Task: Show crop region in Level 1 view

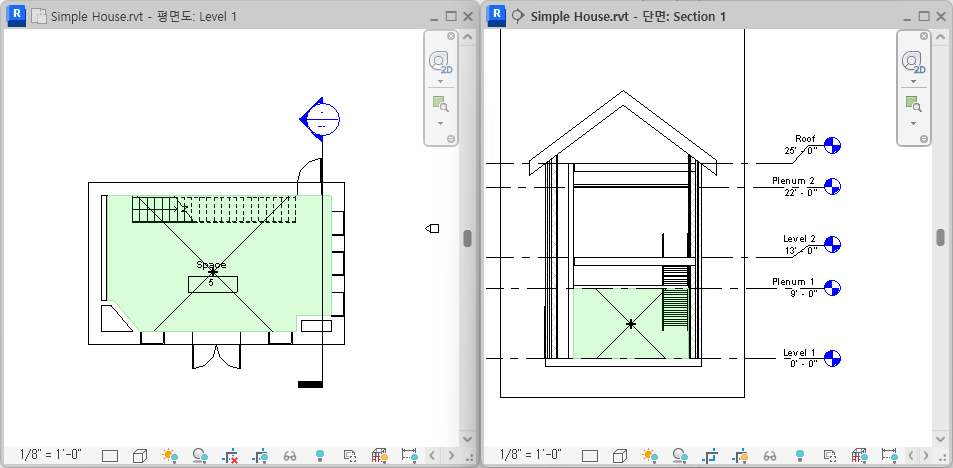Action: (260, 455)
